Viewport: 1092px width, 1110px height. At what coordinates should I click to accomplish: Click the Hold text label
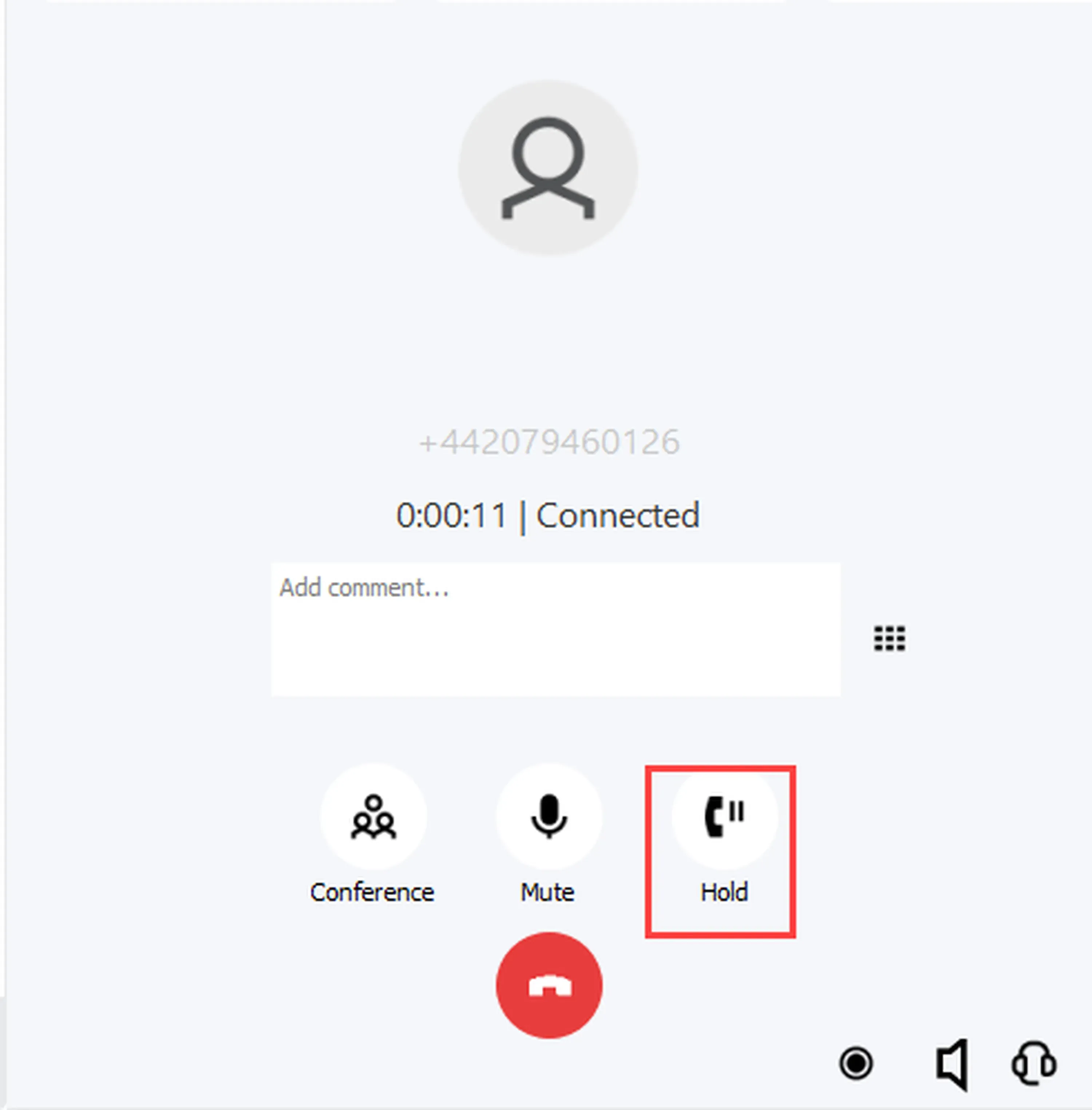click(x=724, y=893)
